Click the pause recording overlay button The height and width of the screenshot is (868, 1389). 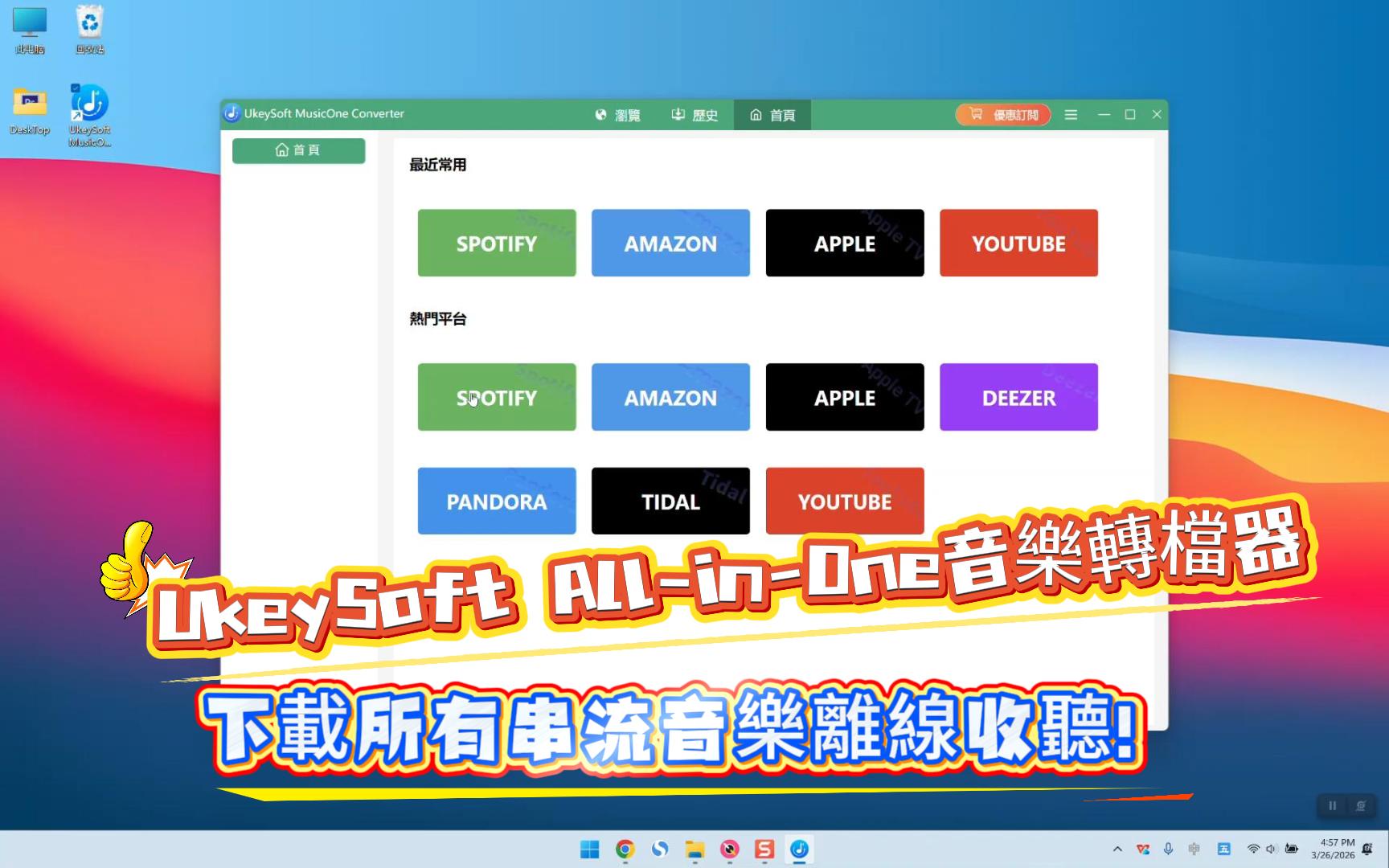[x=1332, y=806]
